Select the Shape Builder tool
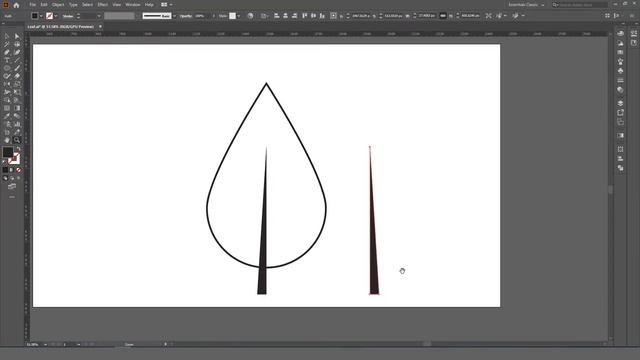This screenshot has width=640, height=360. point(7,100)
